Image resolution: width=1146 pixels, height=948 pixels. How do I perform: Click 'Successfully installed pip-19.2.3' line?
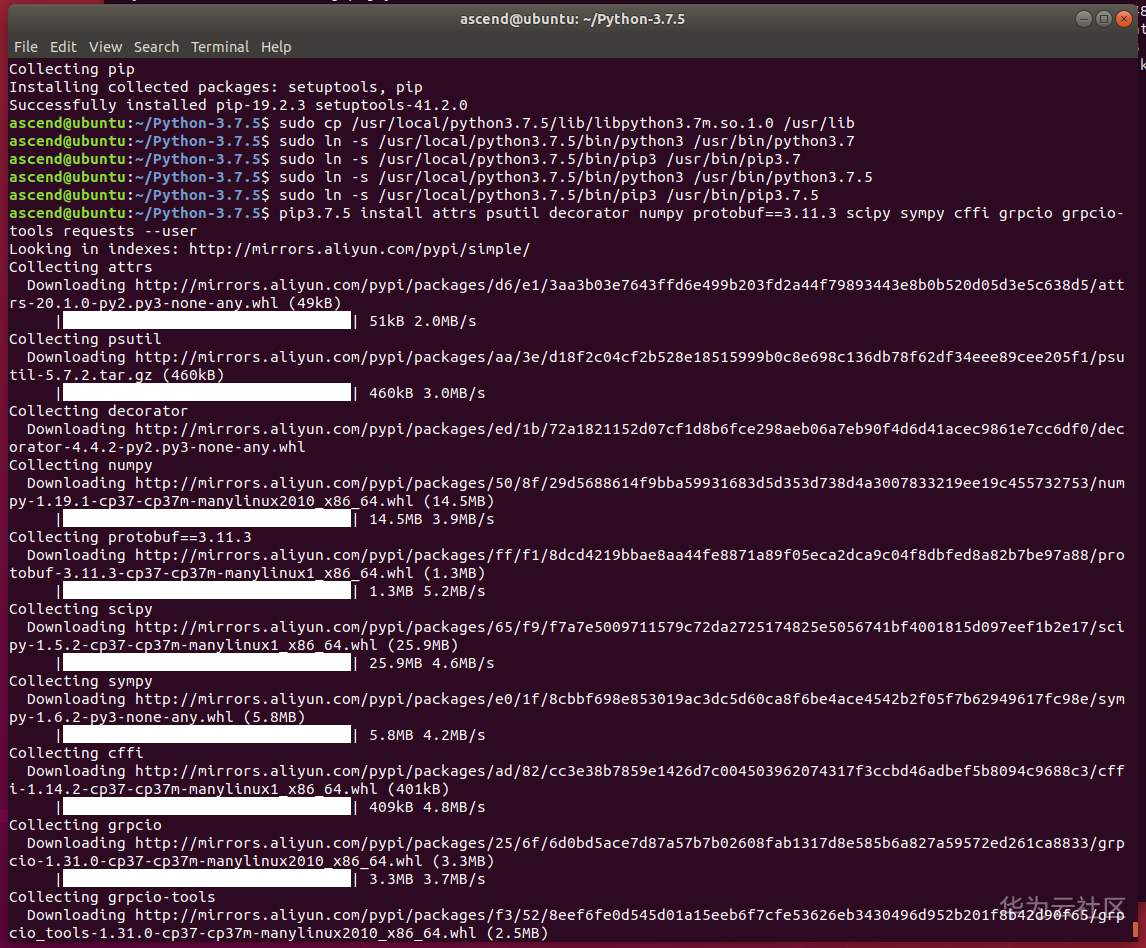[x=238, y=105]
